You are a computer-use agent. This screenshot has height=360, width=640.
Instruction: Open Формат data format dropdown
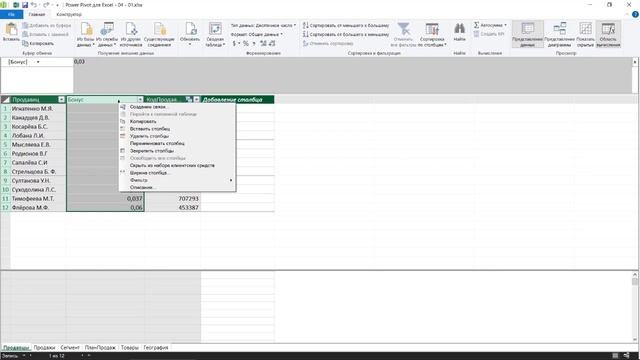tap(257, 34)
